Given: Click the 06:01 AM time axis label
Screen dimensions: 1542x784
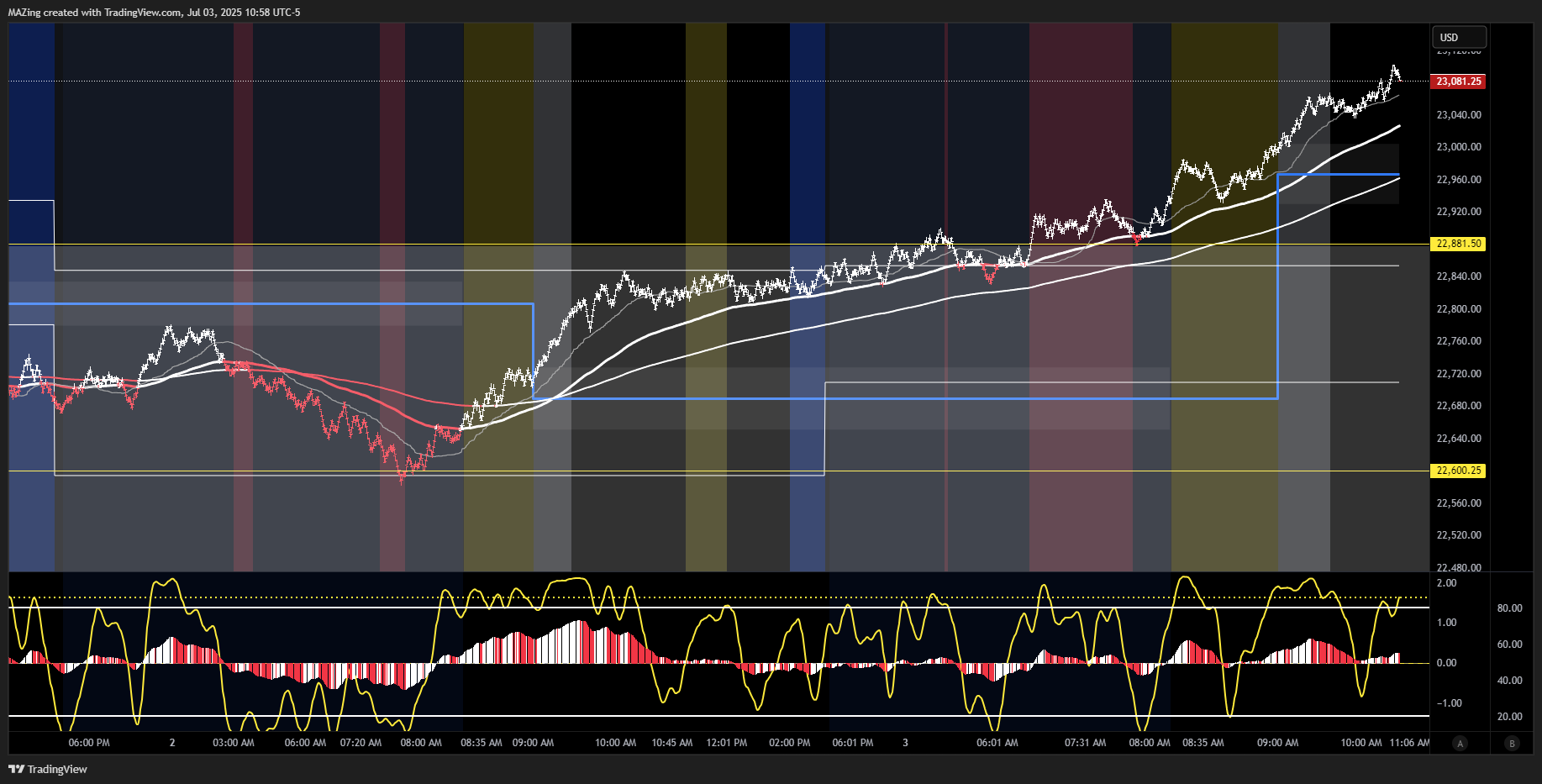Looking at the screenshot, I should point(997,743).
